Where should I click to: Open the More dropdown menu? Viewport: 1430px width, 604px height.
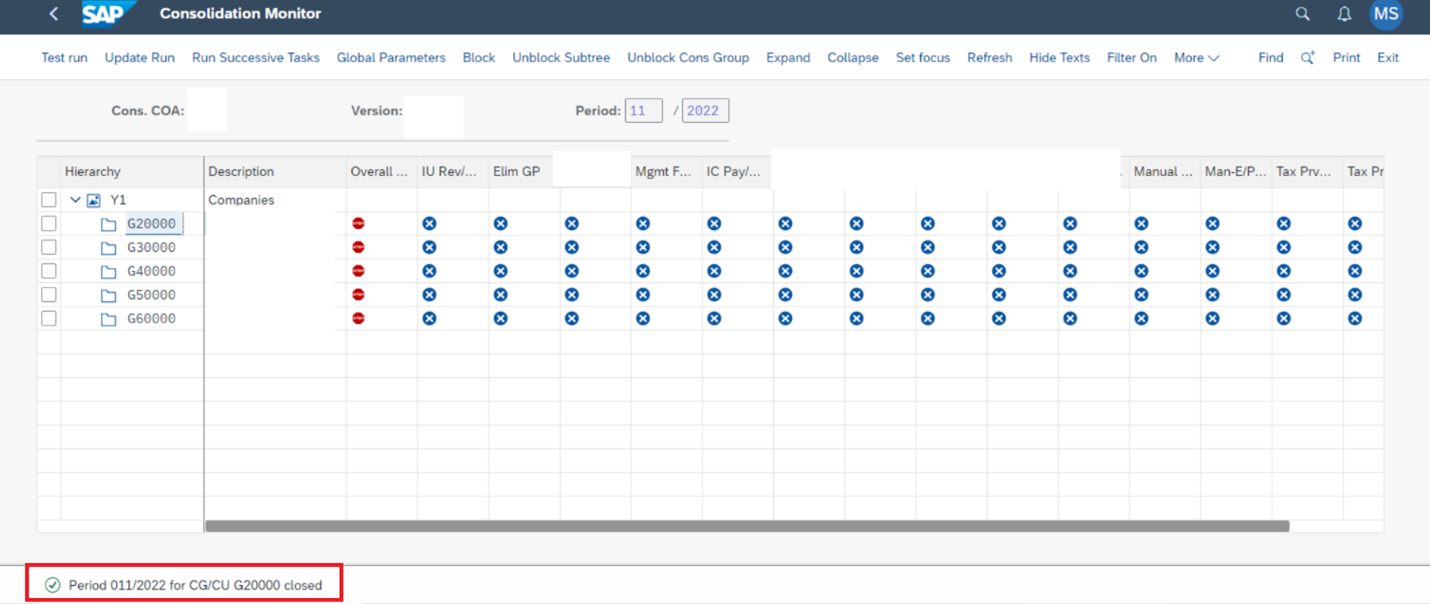coord(1196,58)
